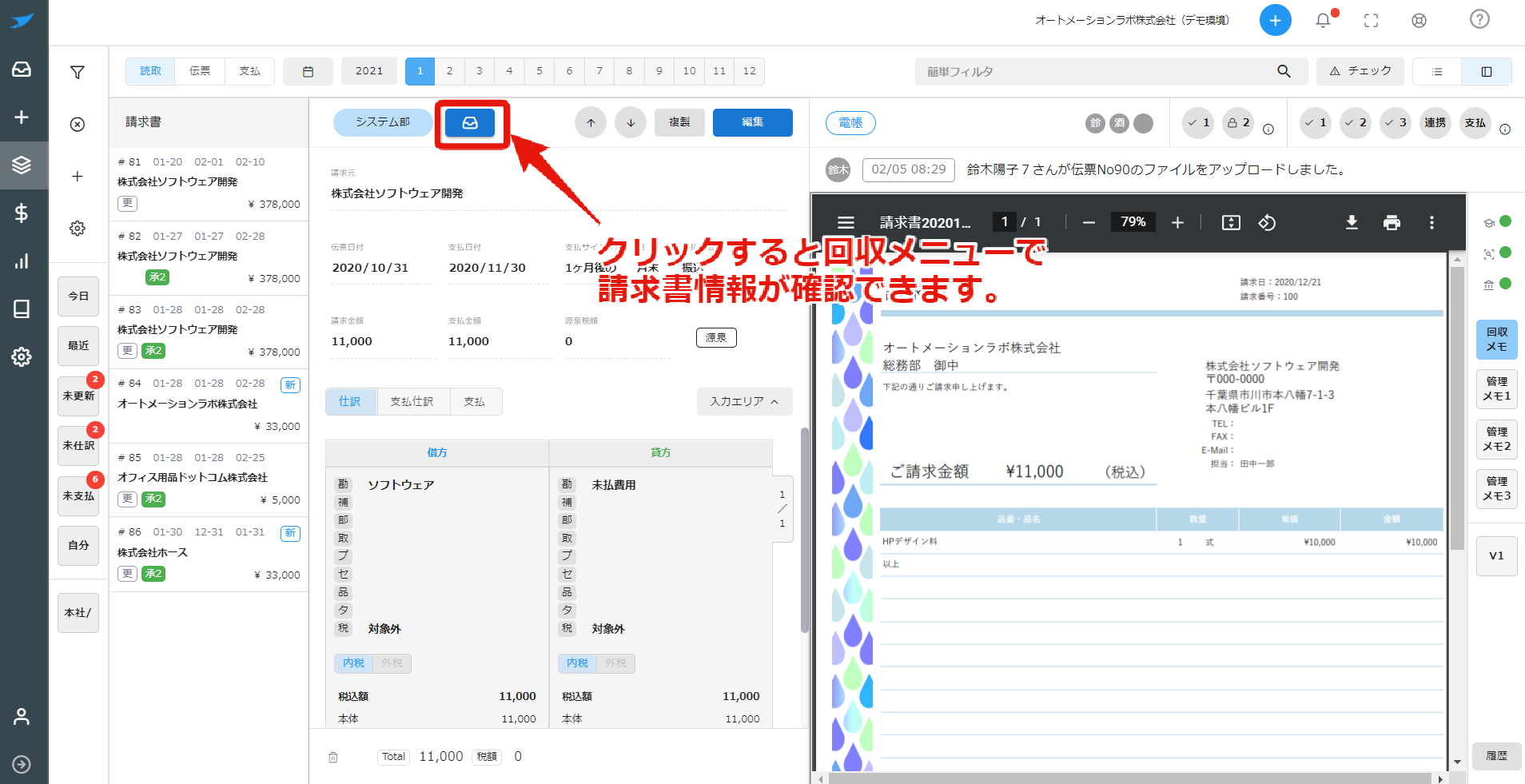The width and height of the screenshot is (1525, 784).
Task: Open the bar chart reports icon
Action: point(22,261)
